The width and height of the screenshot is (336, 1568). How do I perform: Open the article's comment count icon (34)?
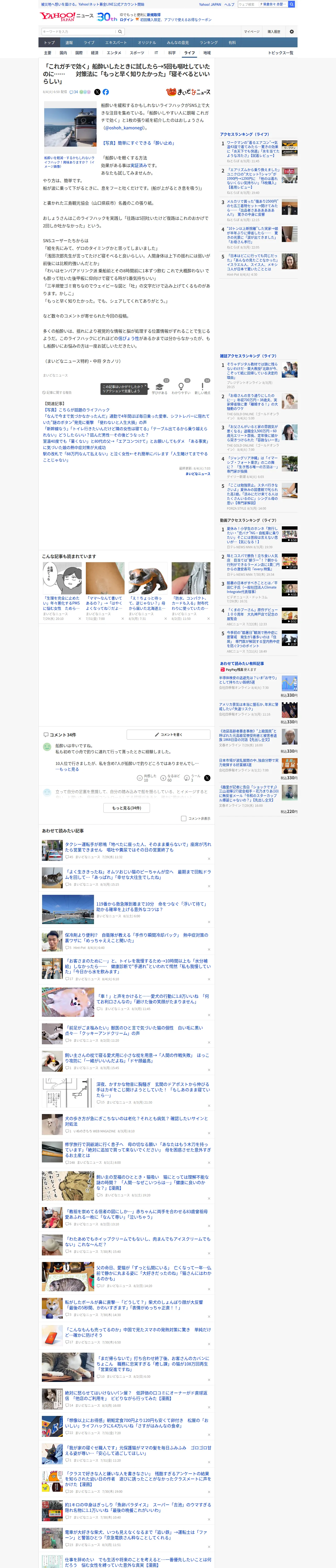(x=74, y=92)
